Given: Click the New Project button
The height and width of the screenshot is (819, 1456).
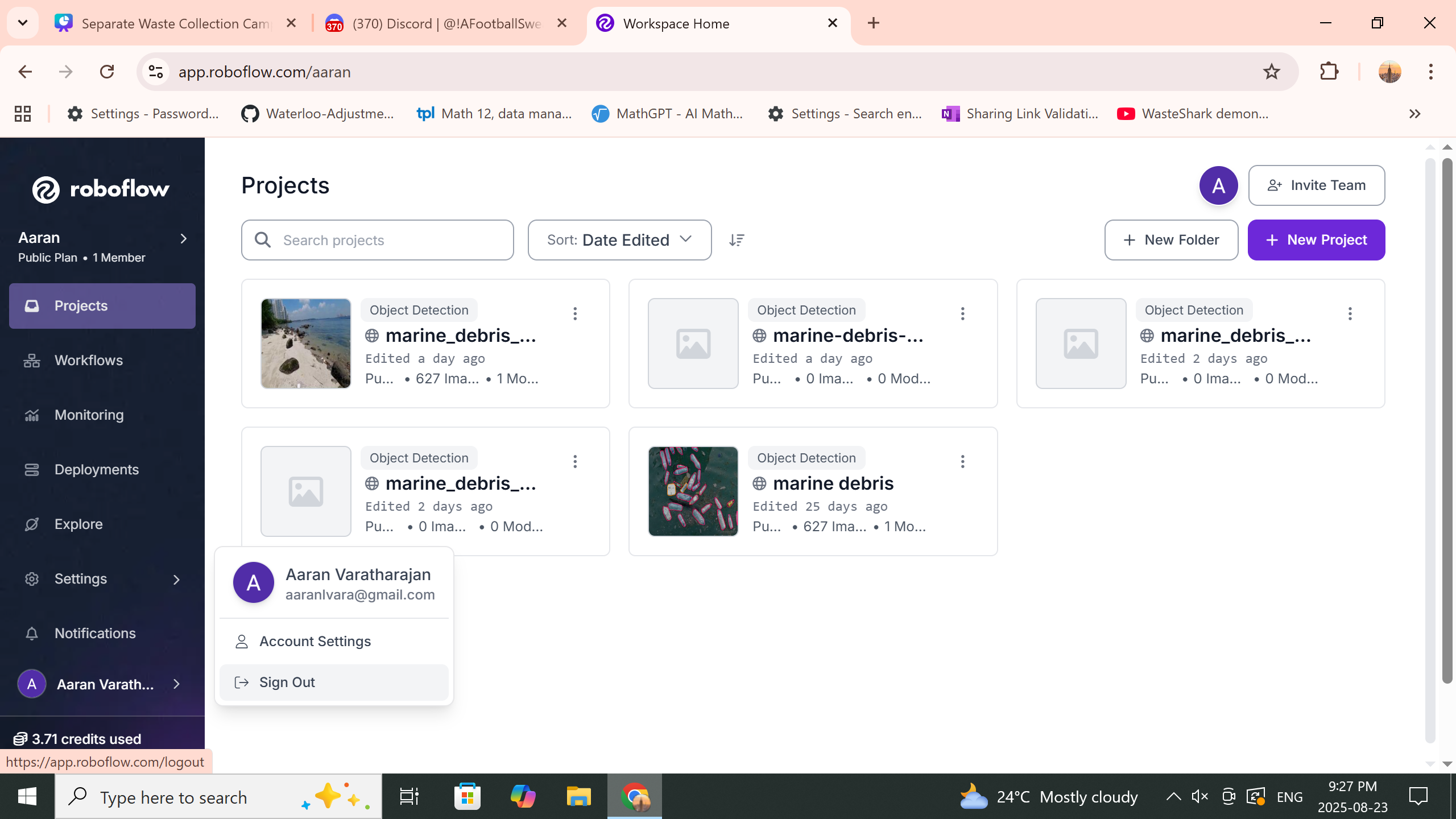Looking at the screenshot, I should click(1316, 240).
